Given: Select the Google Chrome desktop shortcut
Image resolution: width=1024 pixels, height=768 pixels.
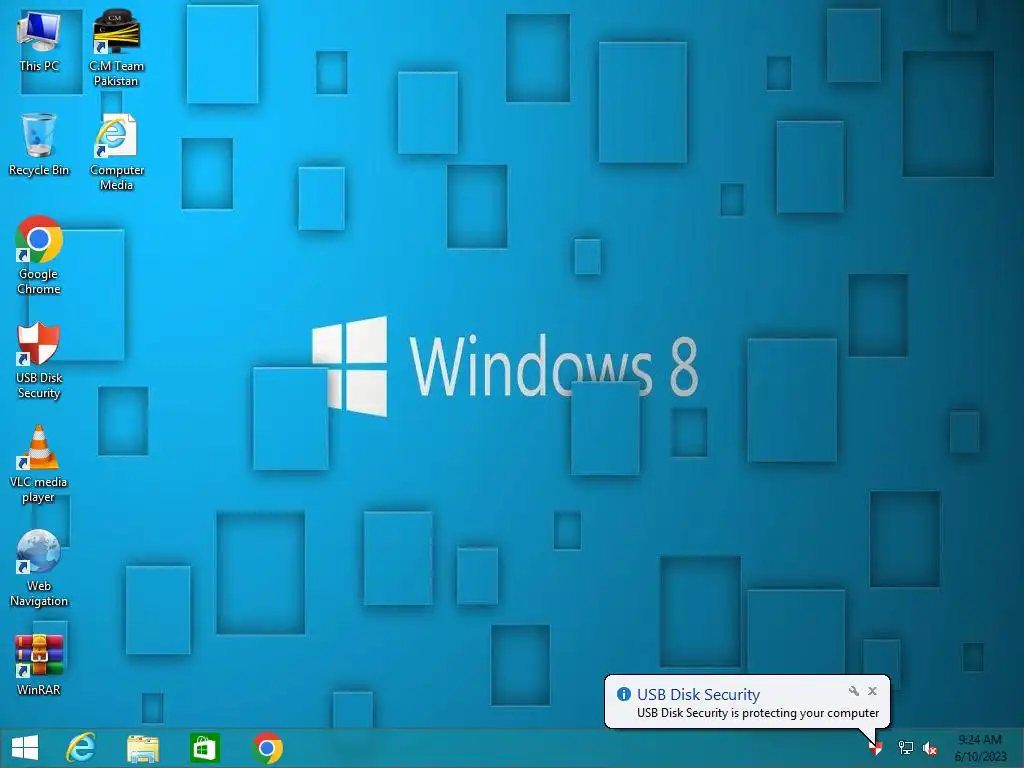Looking at the screenshot, I should 39,255.
